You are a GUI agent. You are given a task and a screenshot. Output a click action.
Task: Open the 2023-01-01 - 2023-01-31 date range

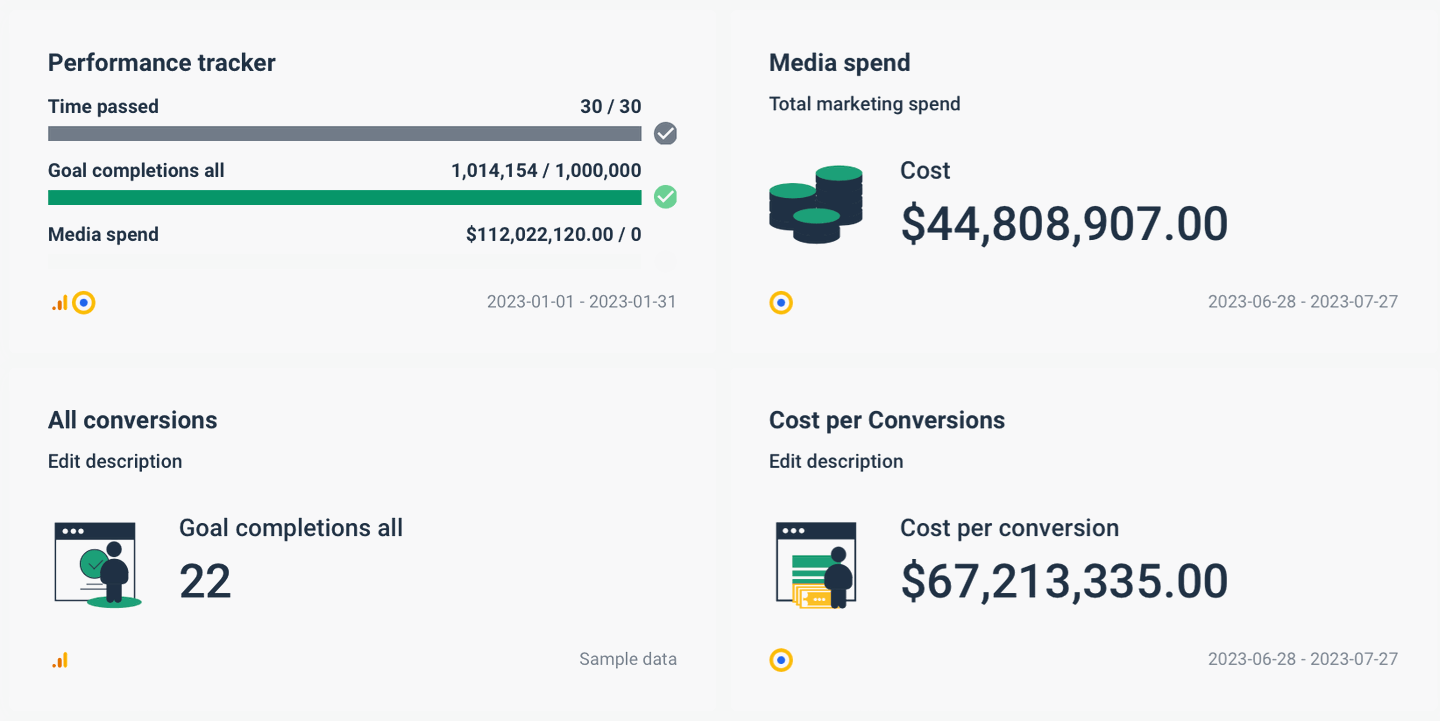click(581, 301)
